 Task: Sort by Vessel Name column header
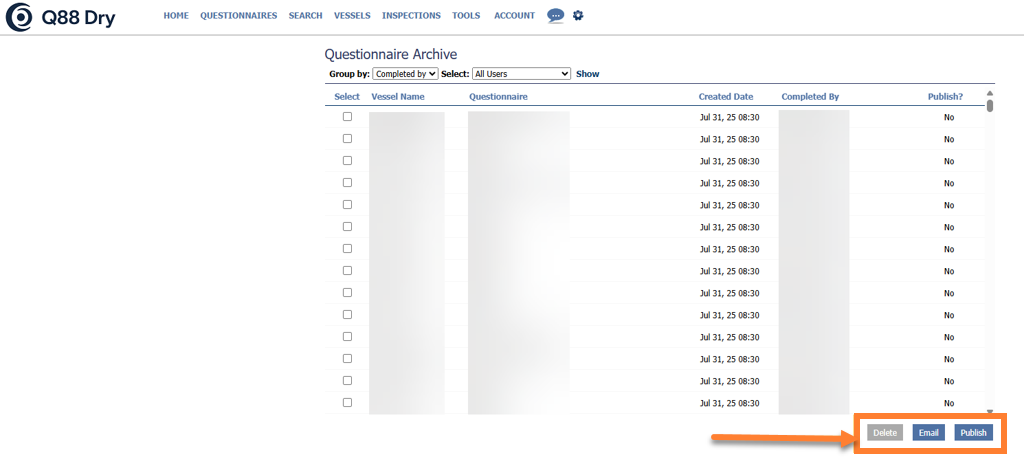point(397,97)
